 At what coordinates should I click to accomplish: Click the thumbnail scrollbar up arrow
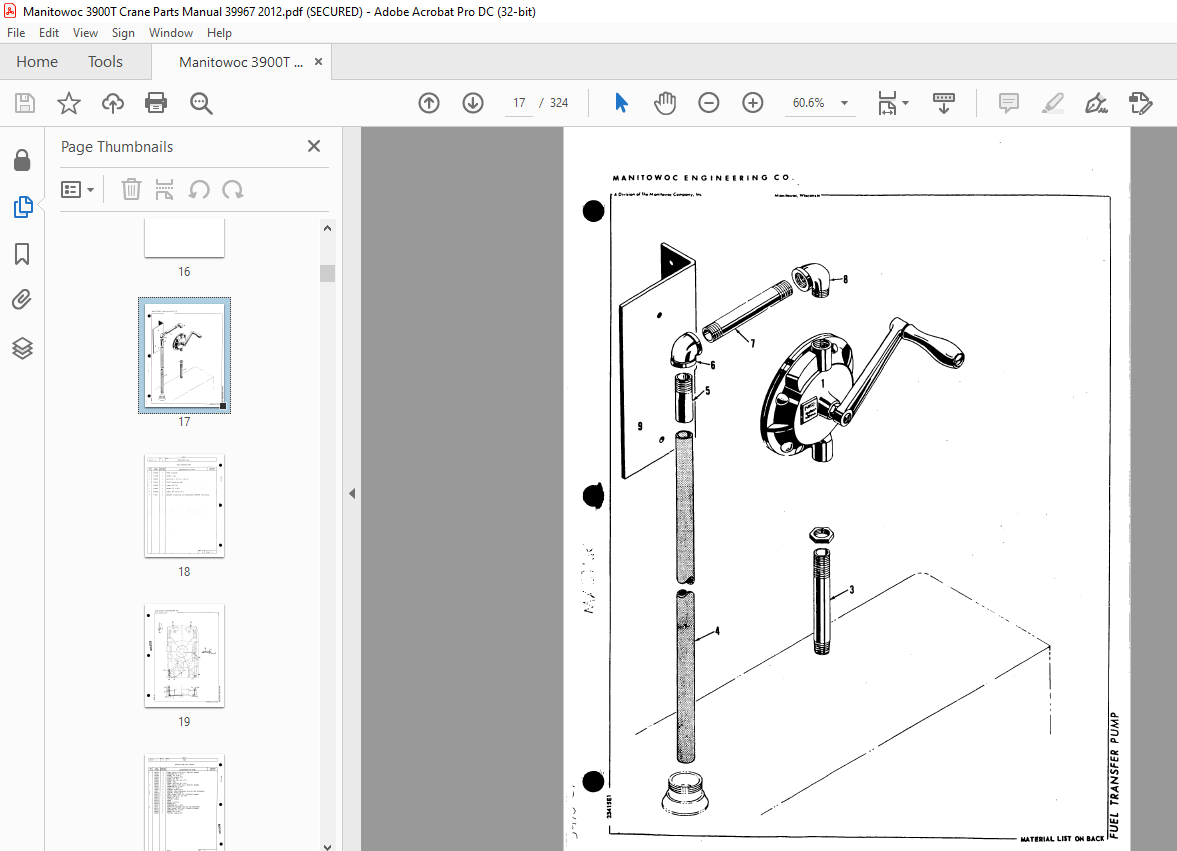tap(327, 228)
